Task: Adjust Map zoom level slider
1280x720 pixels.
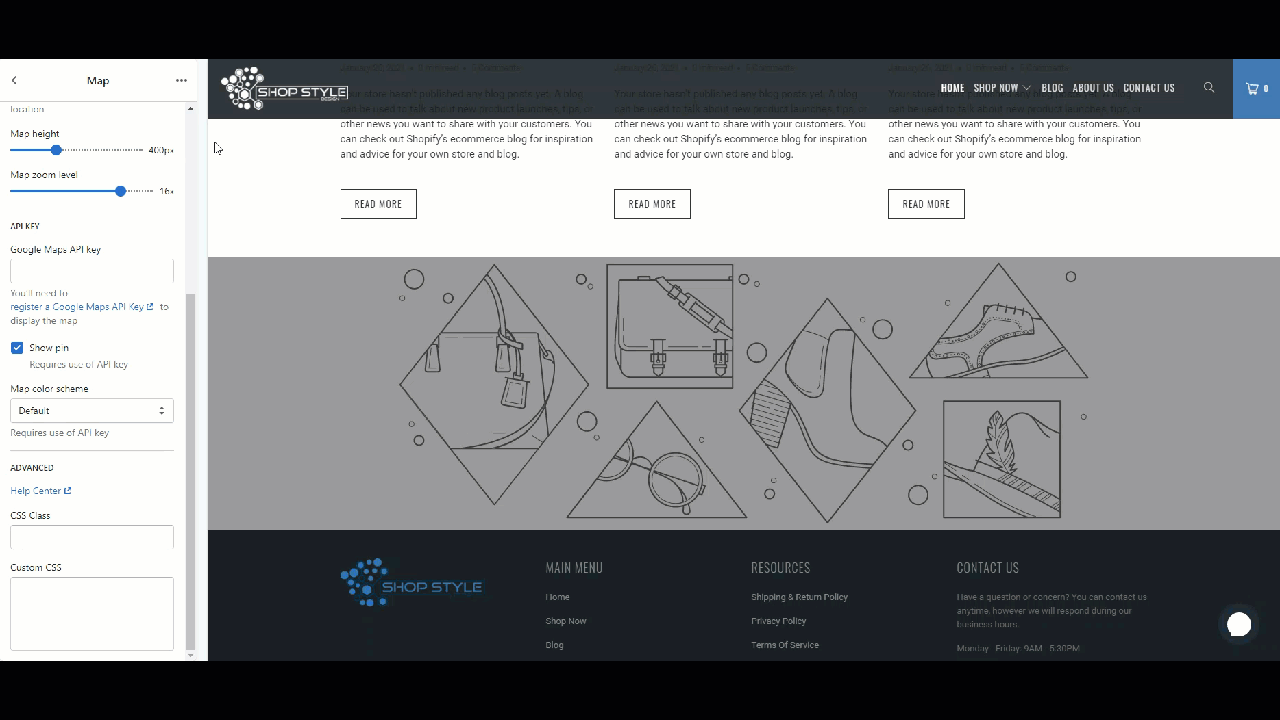Action: coord(120,191)
